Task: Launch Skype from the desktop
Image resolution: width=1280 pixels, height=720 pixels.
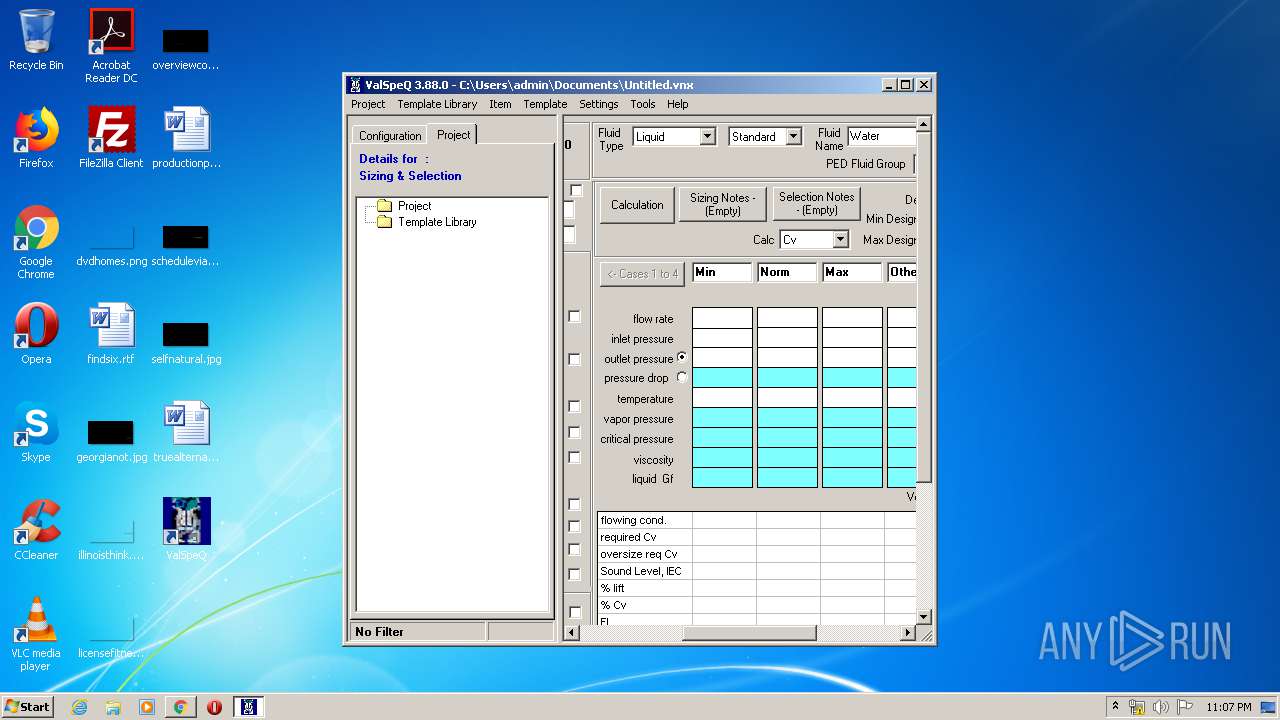Action: [x=36, y=432]
